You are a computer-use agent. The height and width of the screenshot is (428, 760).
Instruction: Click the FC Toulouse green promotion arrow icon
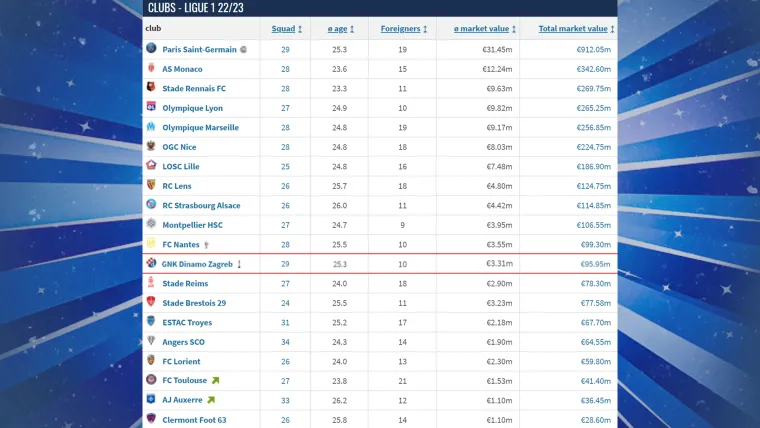[x=215, y=381]
